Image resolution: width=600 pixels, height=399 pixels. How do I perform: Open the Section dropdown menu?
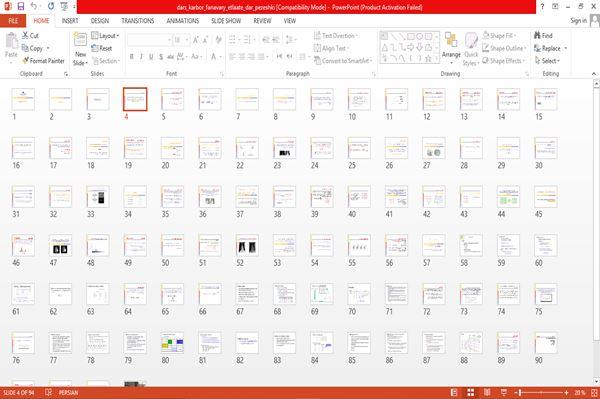pyautogui.click(x=106, y=61)
